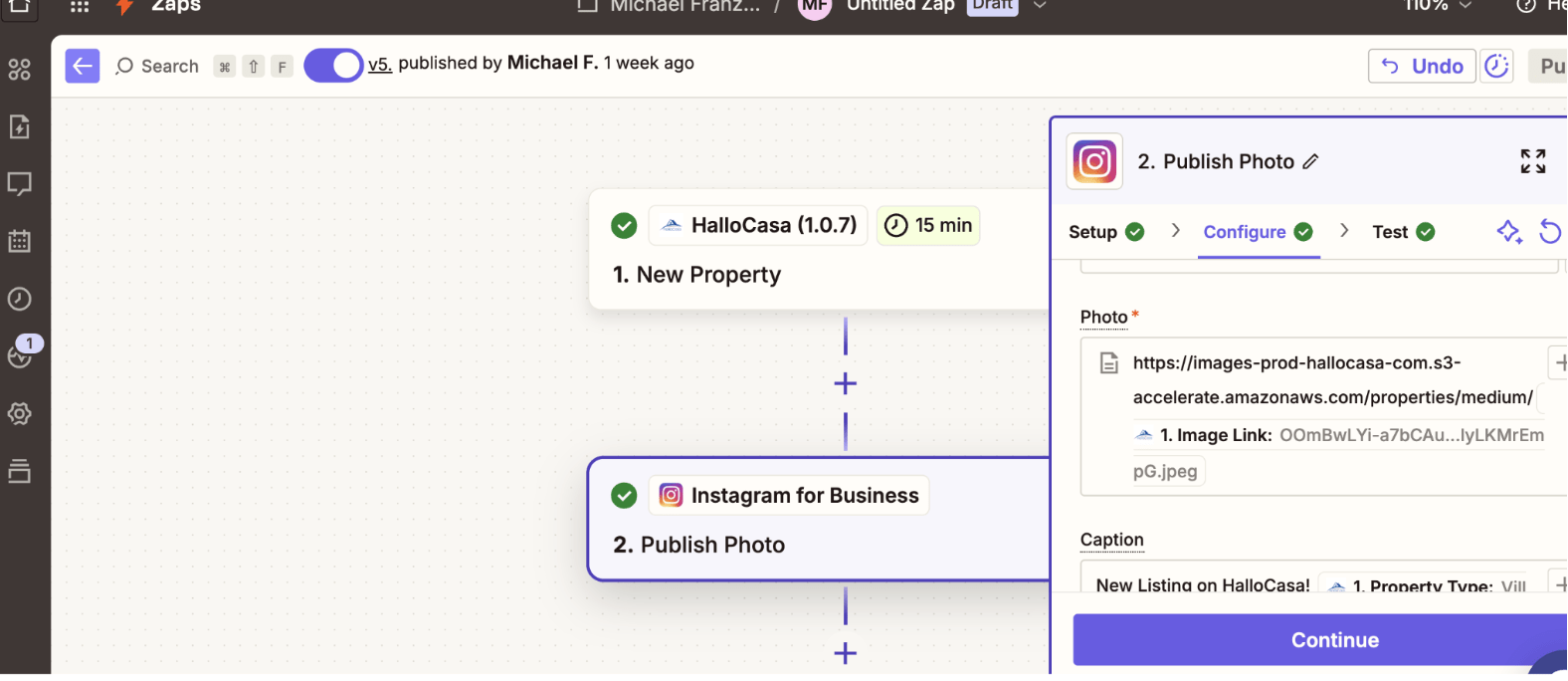Go back with the purple arrow button

click(83, 66)
